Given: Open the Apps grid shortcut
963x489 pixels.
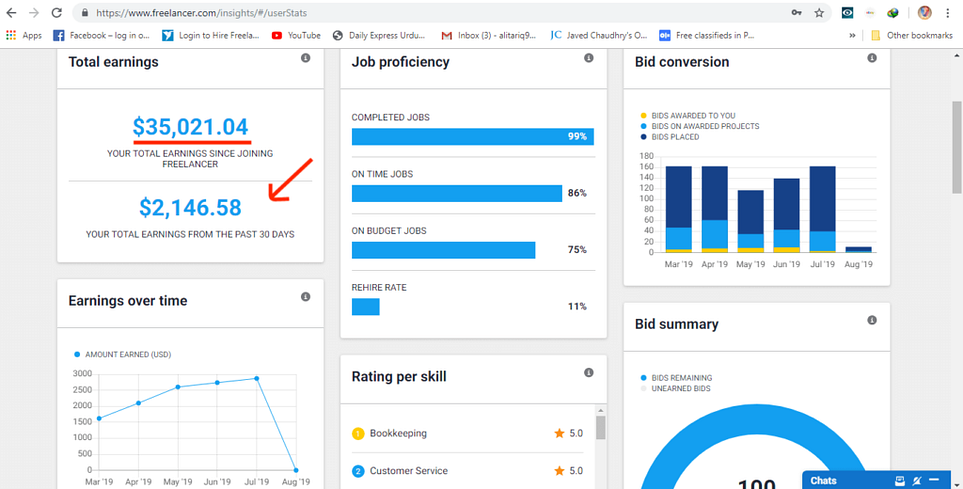Looking at the screenshot, I should coord(23,36).
